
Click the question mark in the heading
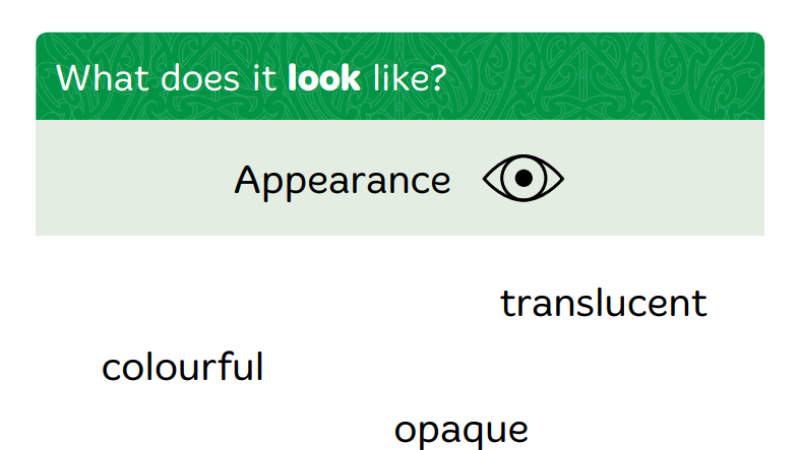[436, 78]
